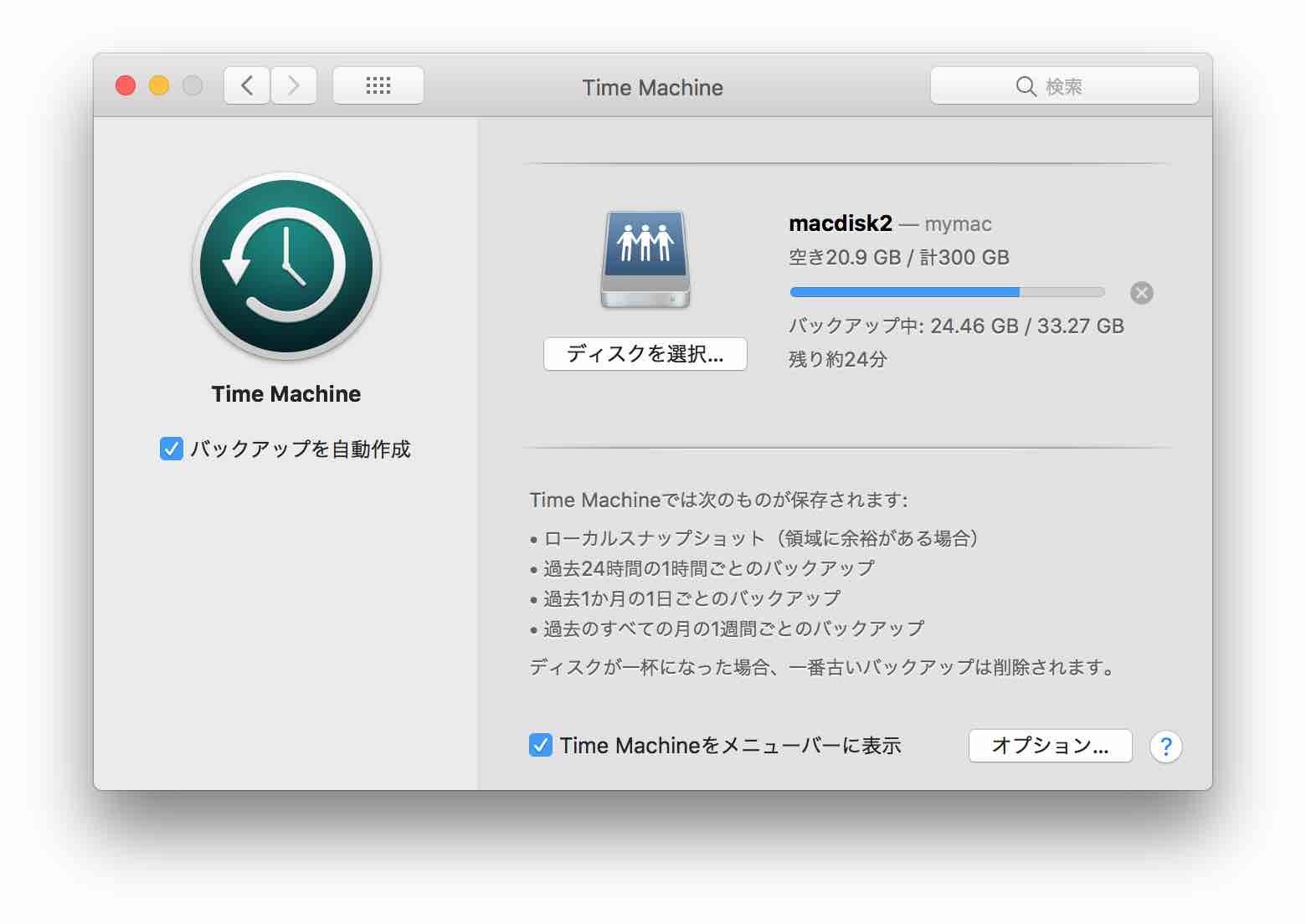Screen dimensions: 1306x924
Task: Open the オプション... button
Action: (1051, 746)
